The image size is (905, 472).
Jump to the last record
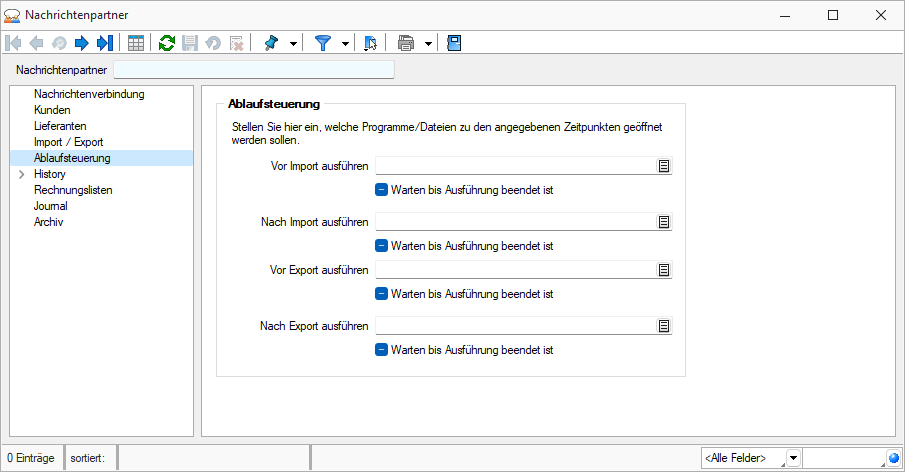pyautogui.click(x=104, y=43)
